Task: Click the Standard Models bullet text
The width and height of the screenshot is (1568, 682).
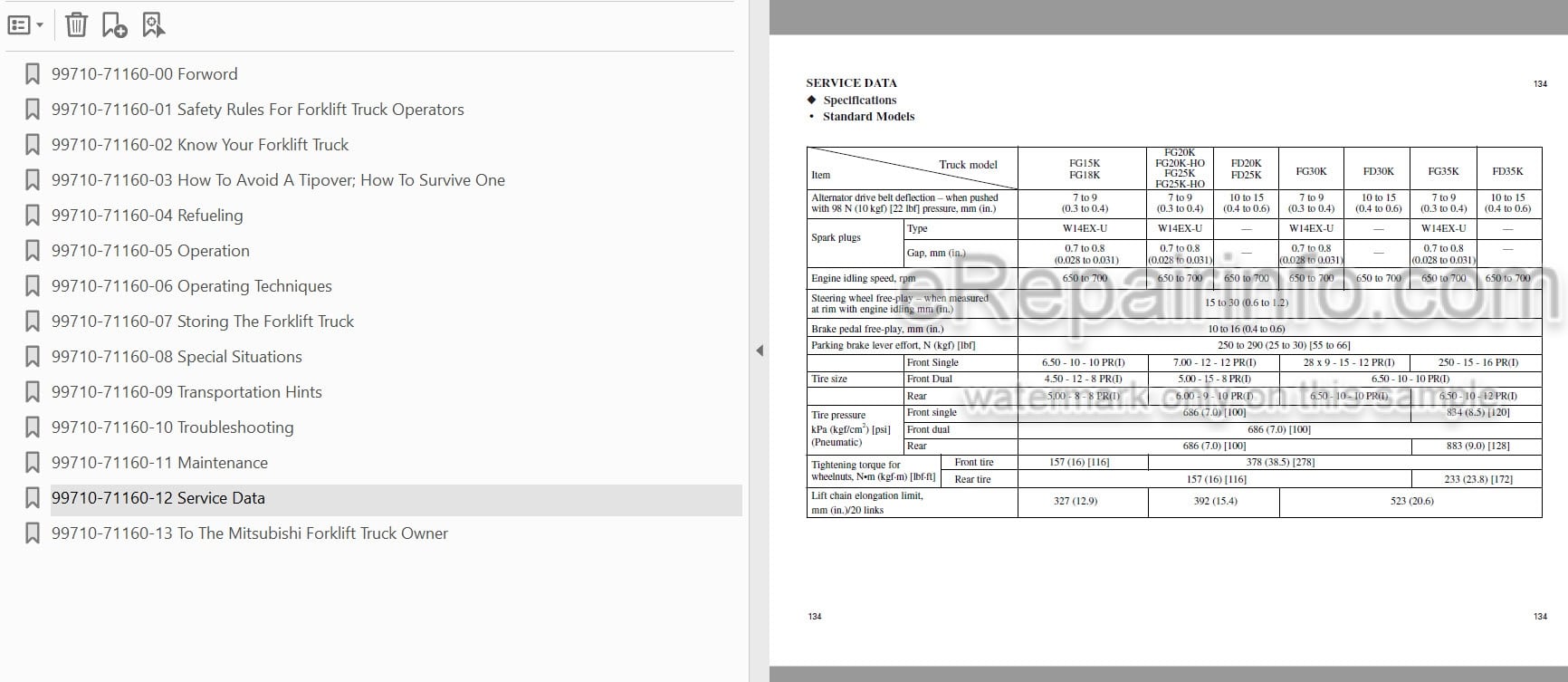Action: point(868,117)
